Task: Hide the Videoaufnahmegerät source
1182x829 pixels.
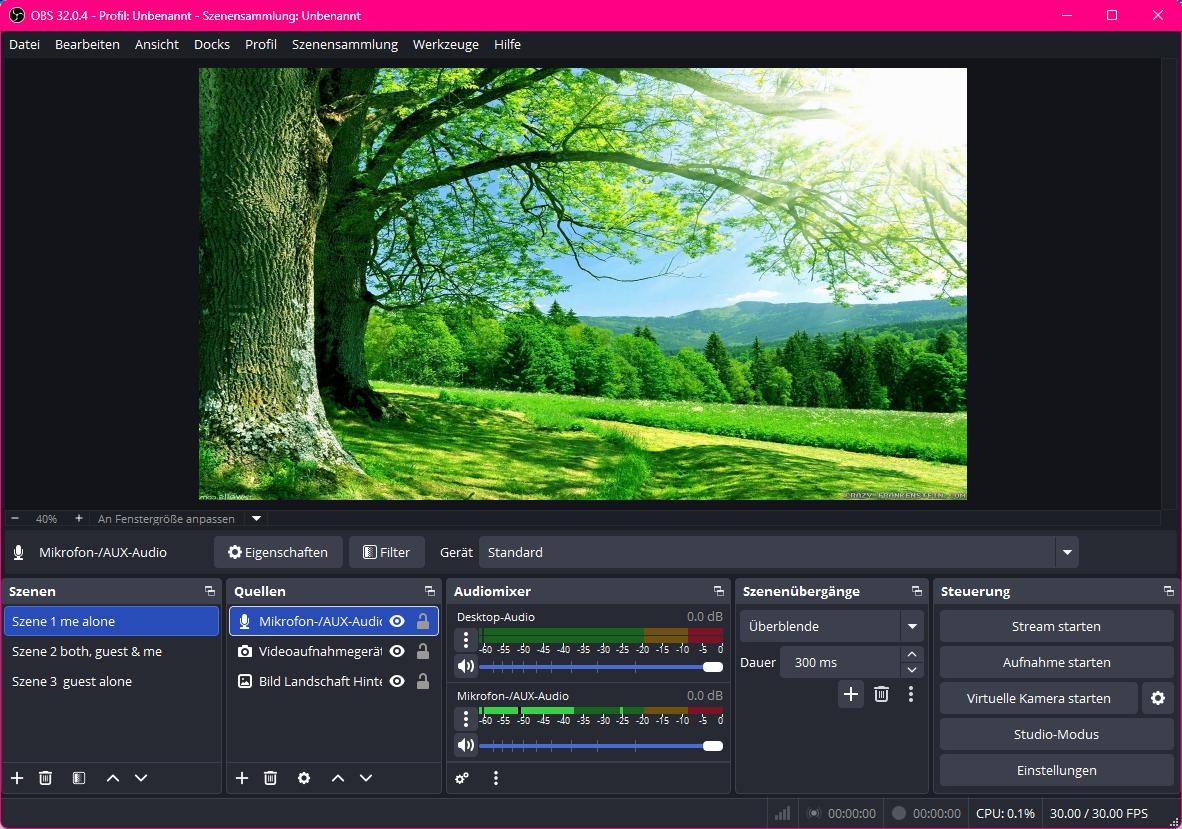Action: click(397, 651)
